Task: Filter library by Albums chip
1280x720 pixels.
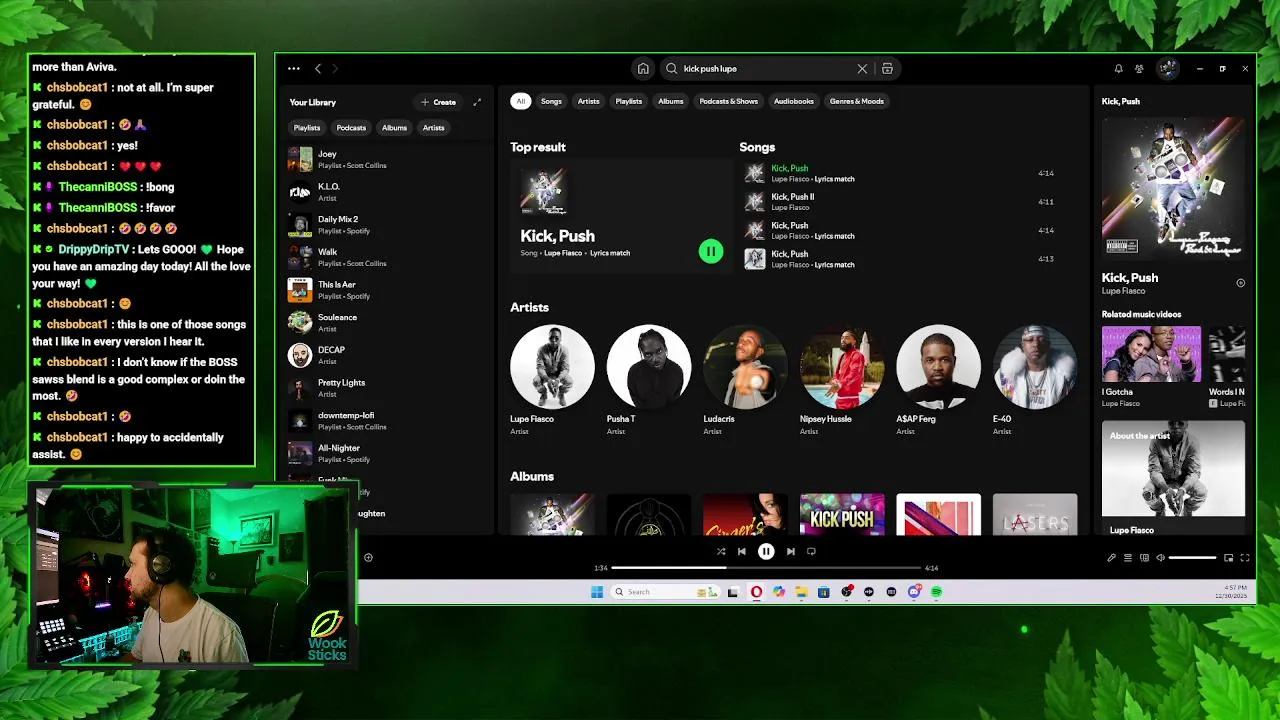Action: pyautogui.click(x=394, y=128)
